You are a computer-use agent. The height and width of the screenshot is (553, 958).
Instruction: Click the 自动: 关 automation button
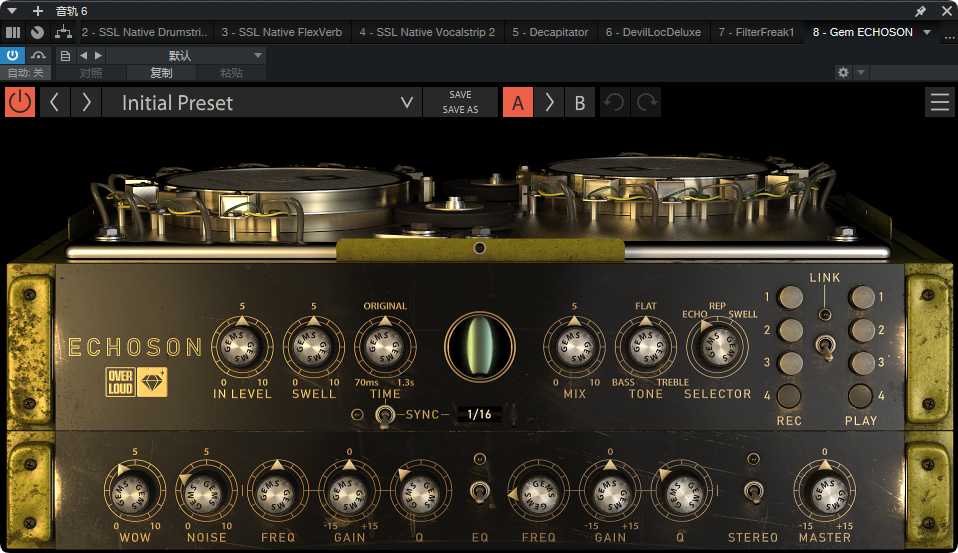click(x=25, y=73)
